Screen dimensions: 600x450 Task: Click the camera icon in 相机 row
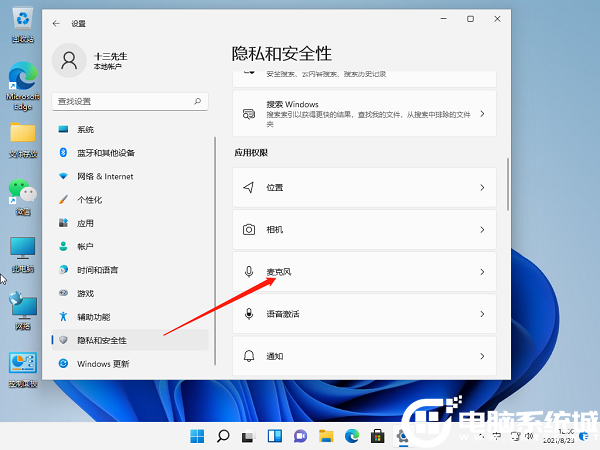[249, 230]
